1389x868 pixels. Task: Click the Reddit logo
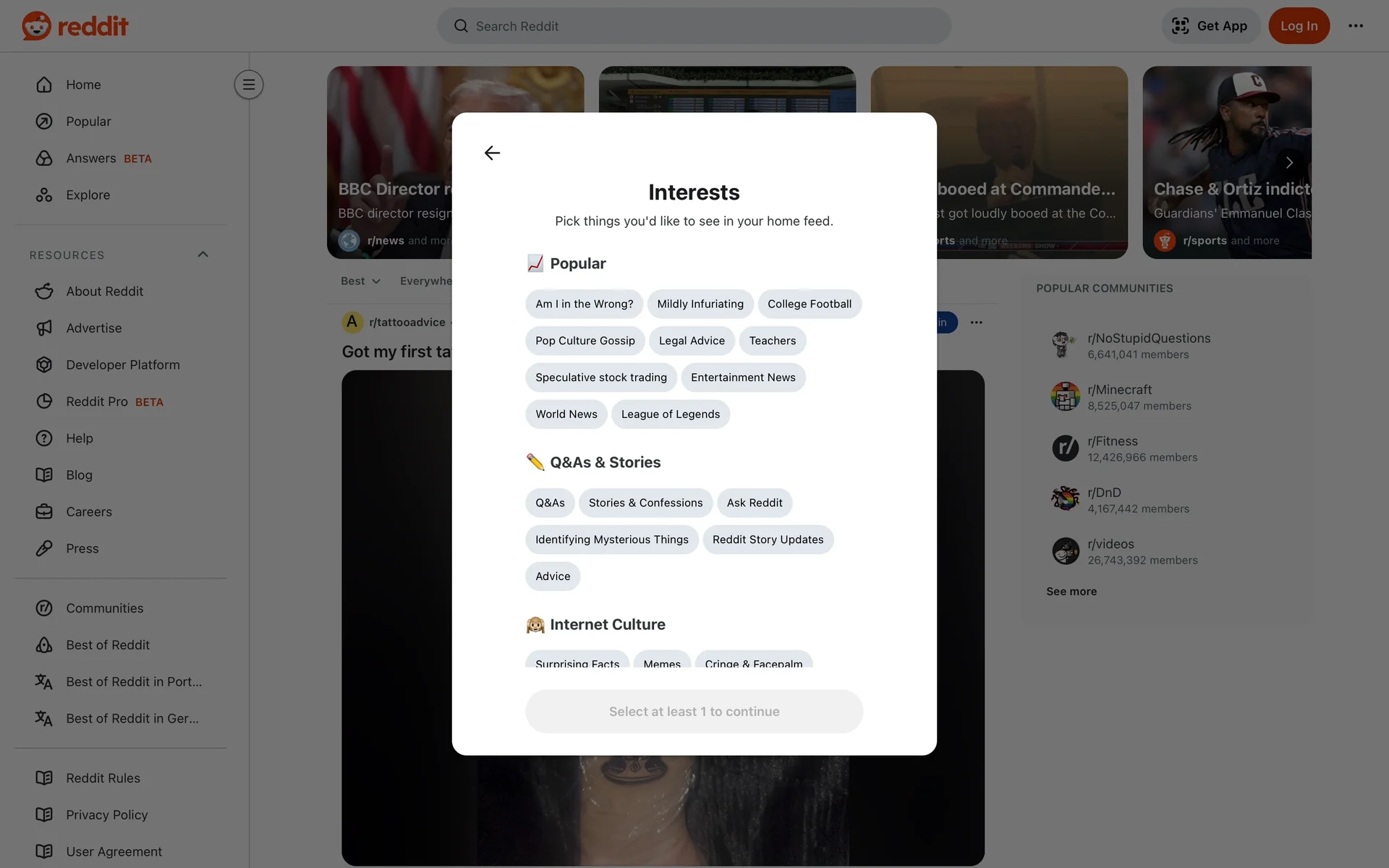[x=75, y=26]
